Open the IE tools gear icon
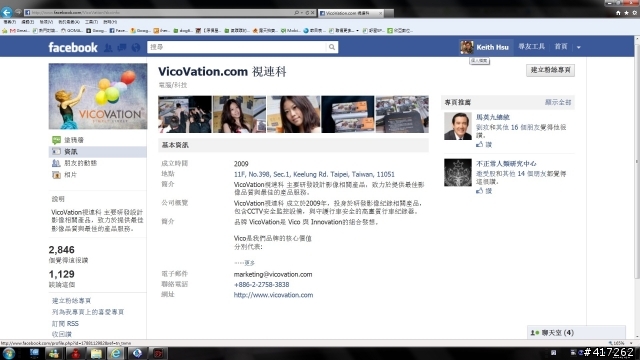Image resolution: width=640 pixels, height=360 pixels. [635, 13]
